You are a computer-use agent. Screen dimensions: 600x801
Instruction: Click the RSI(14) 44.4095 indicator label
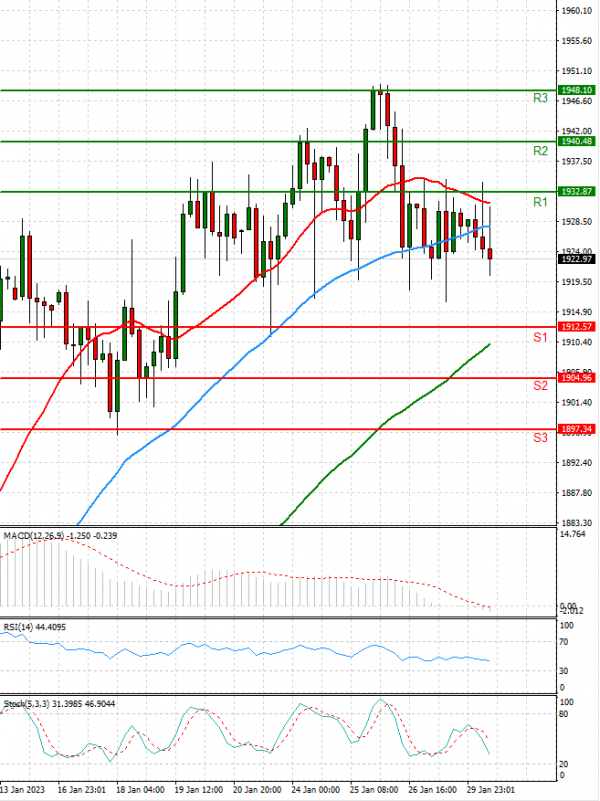click(x=35, y=627)
